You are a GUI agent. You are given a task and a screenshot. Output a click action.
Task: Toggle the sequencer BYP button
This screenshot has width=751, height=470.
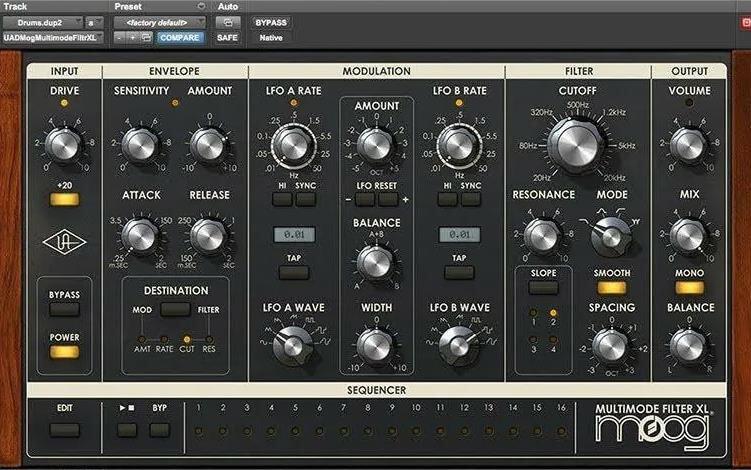pos(159,430)
